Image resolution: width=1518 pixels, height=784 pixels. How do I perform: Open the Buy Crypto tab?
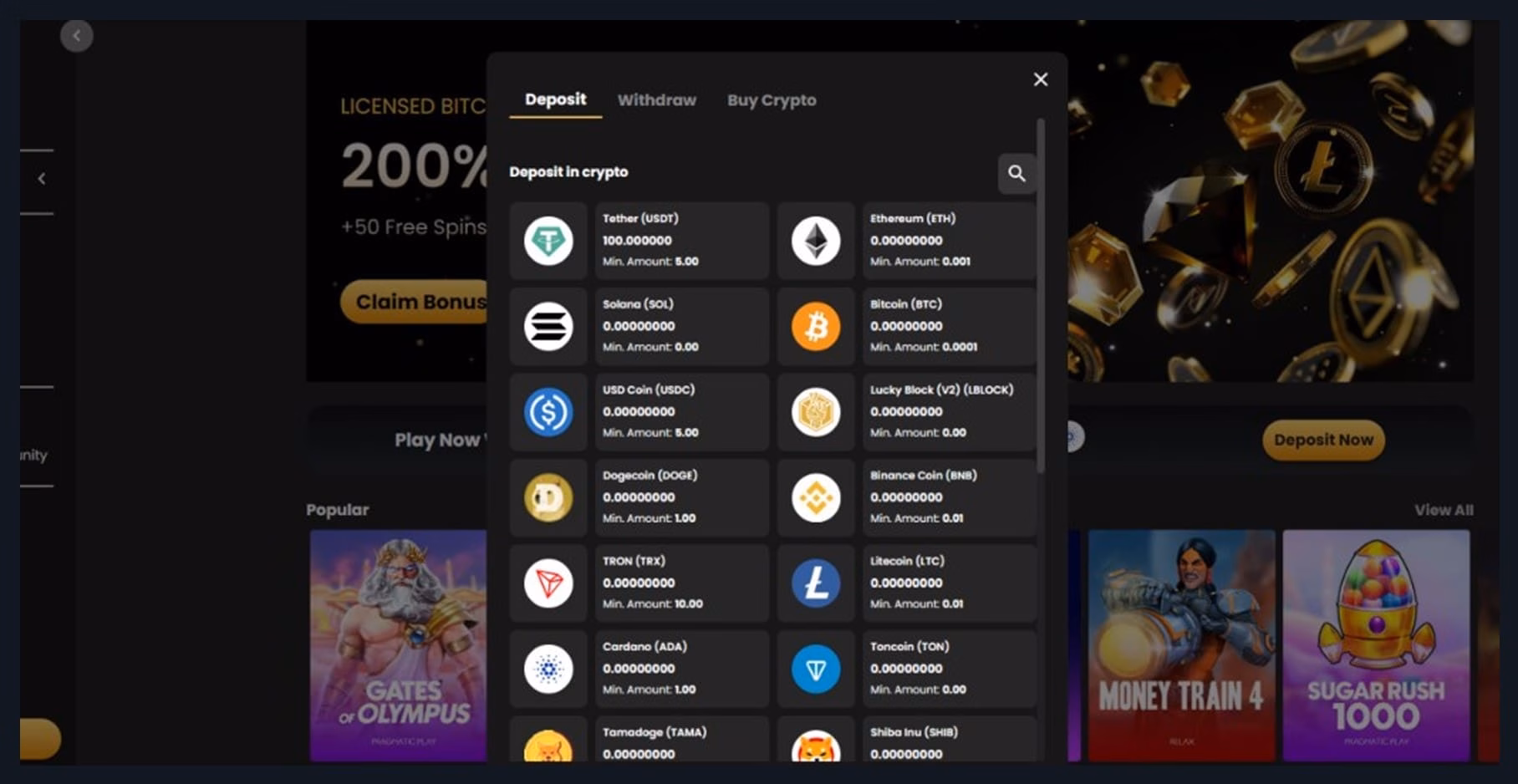point(771,100)
